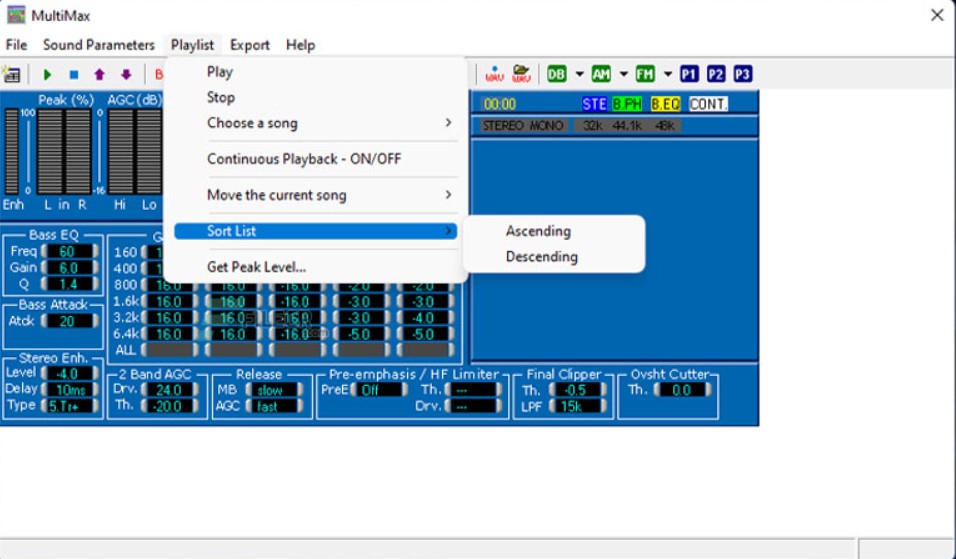Viewport: 956px width, 559px height.
Task: Click the record WAV icon with blue dot
Action: coord(494,74)
